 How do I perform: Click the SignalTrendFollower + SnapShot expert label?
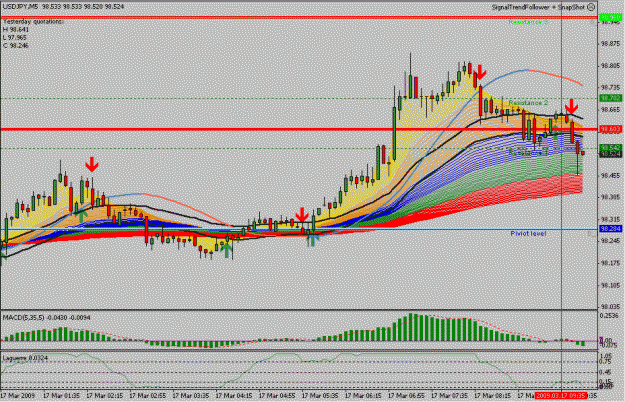coord(539,7)
